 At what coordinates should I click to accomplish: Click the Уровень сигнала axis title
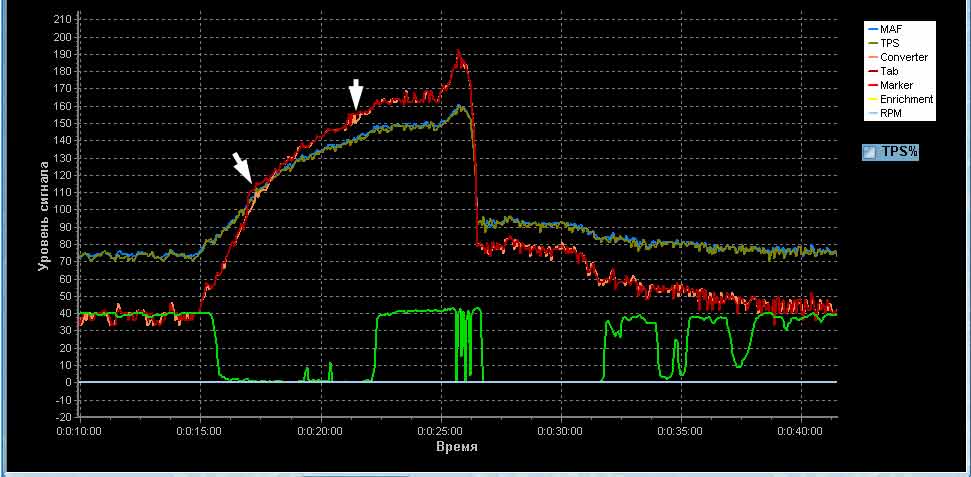click(43, 216)
